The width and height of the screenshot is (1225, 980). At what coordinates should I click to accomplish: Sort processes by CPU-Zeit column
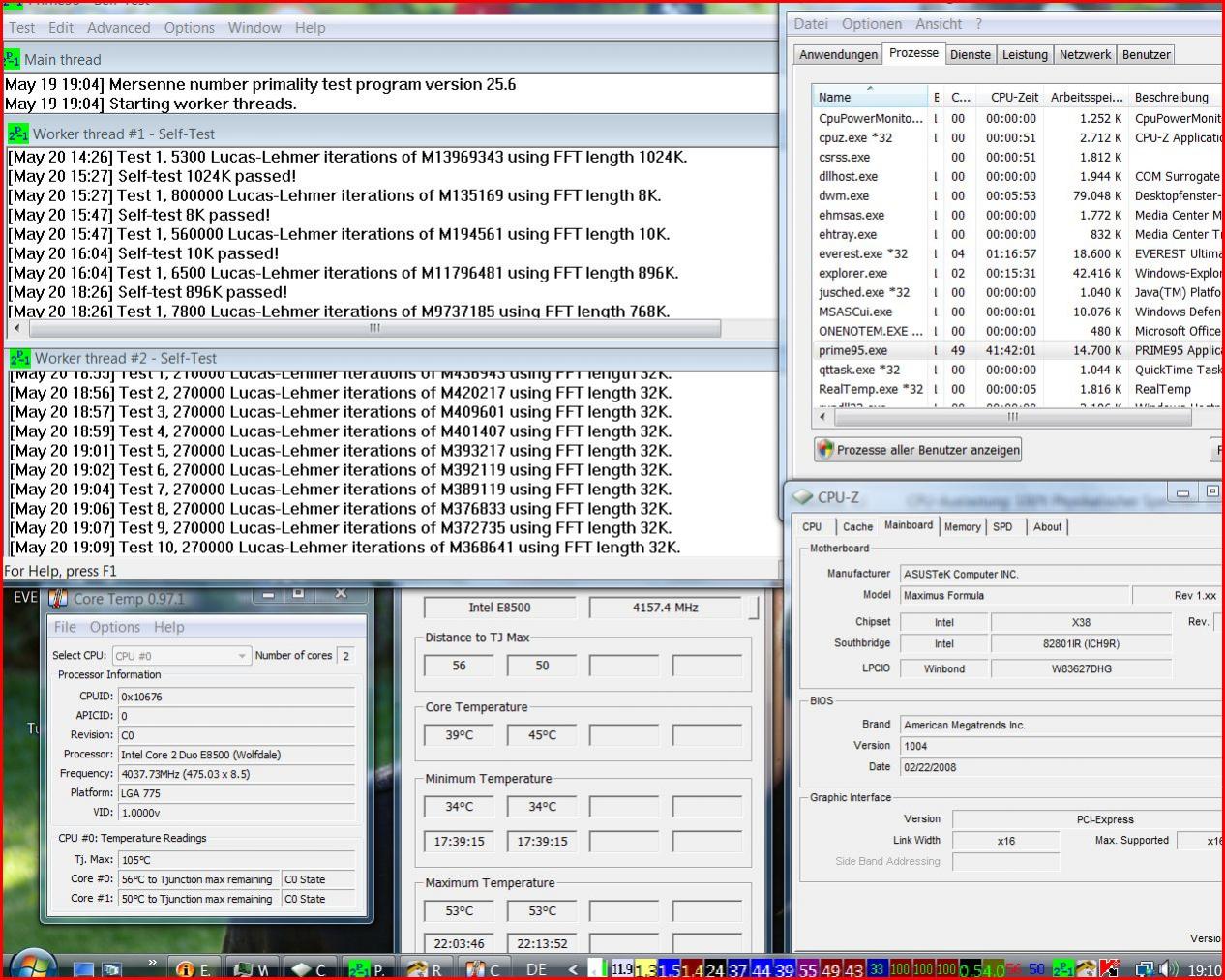(x=1009, y=97)
